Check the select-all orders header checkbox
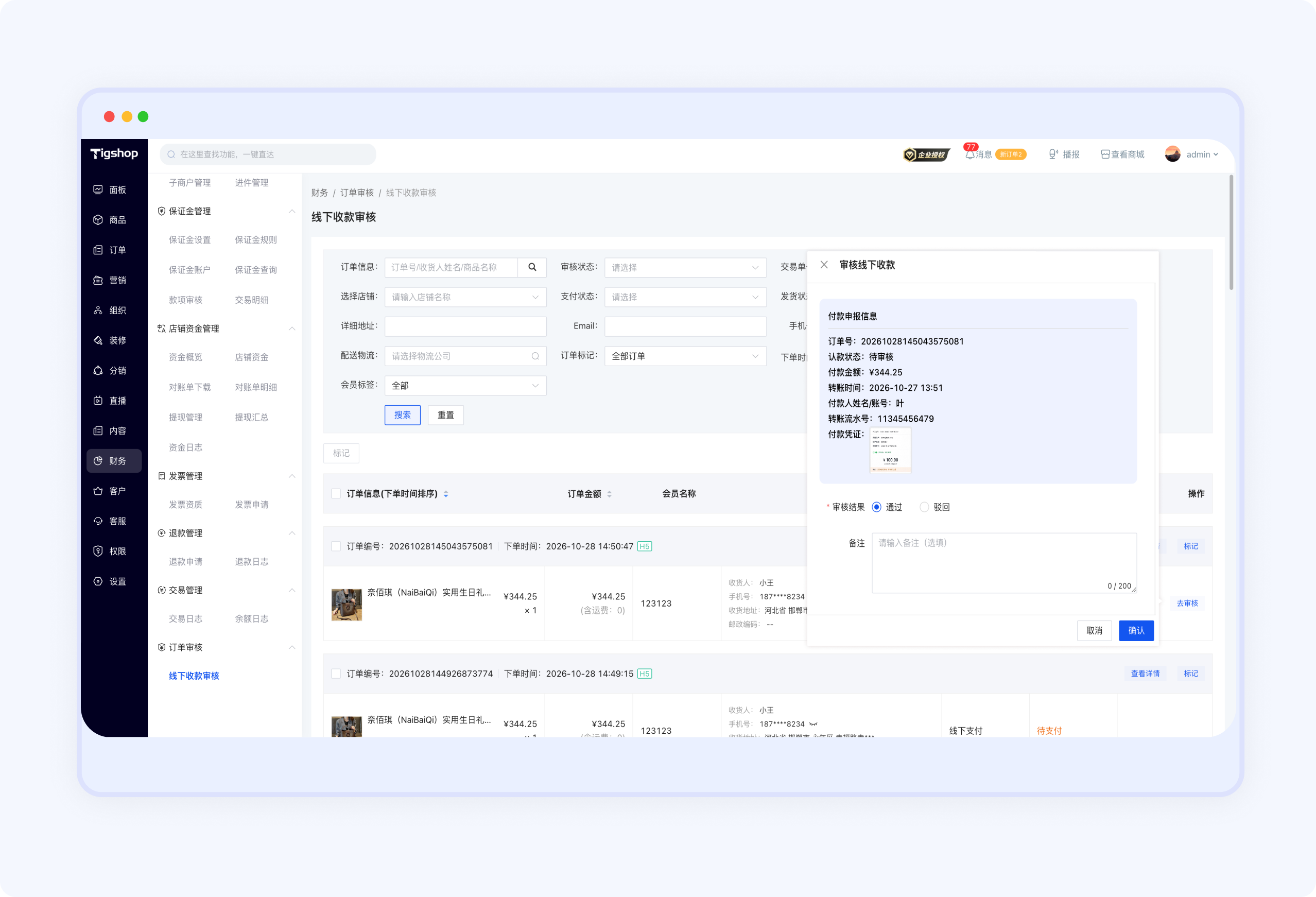This screenshot has width=1316, height=897. 336,493
